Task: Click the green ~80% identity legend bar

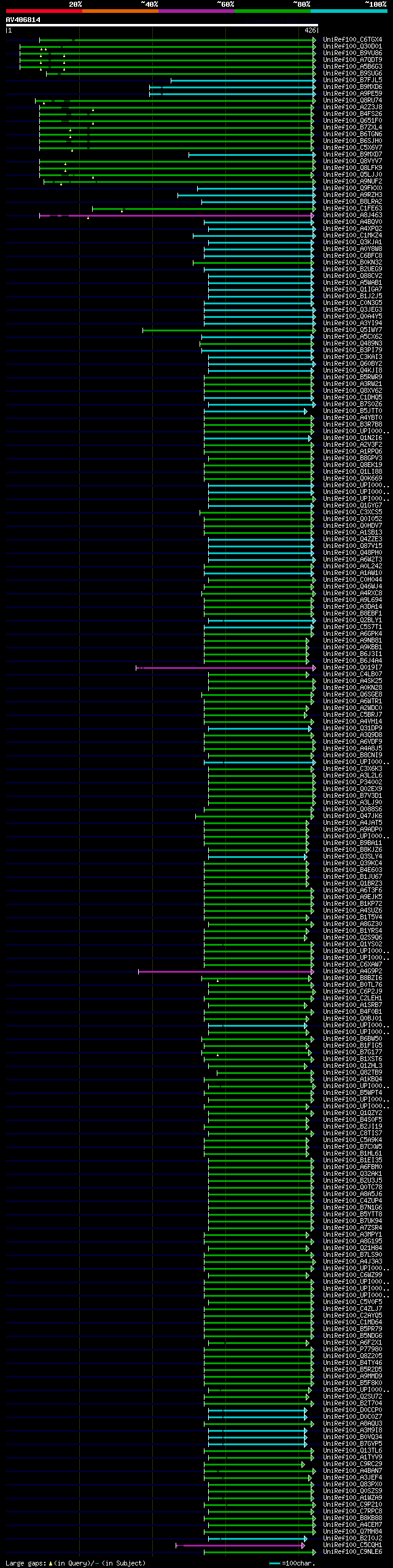Action: (272, 11)
